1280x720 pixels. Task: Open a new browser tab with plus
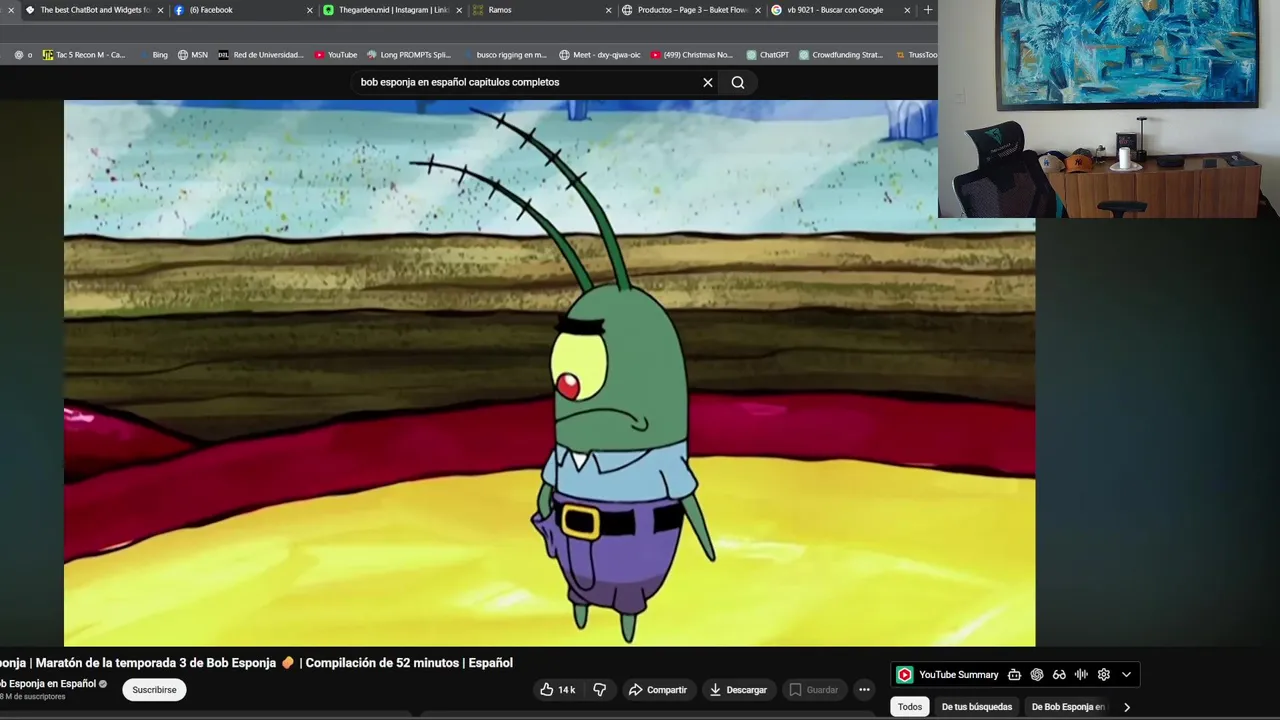(928, 10)
